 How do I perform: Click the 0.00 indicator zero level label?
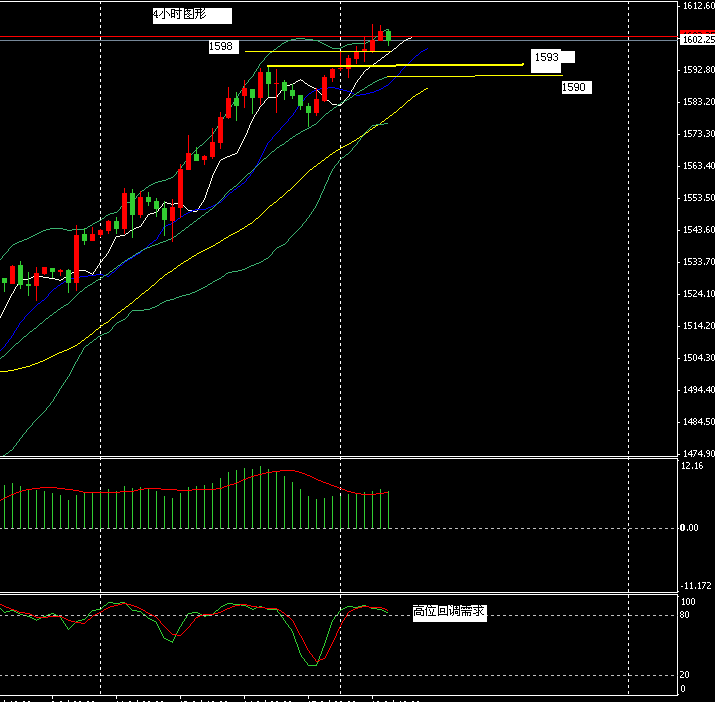[x=688, y=527]
